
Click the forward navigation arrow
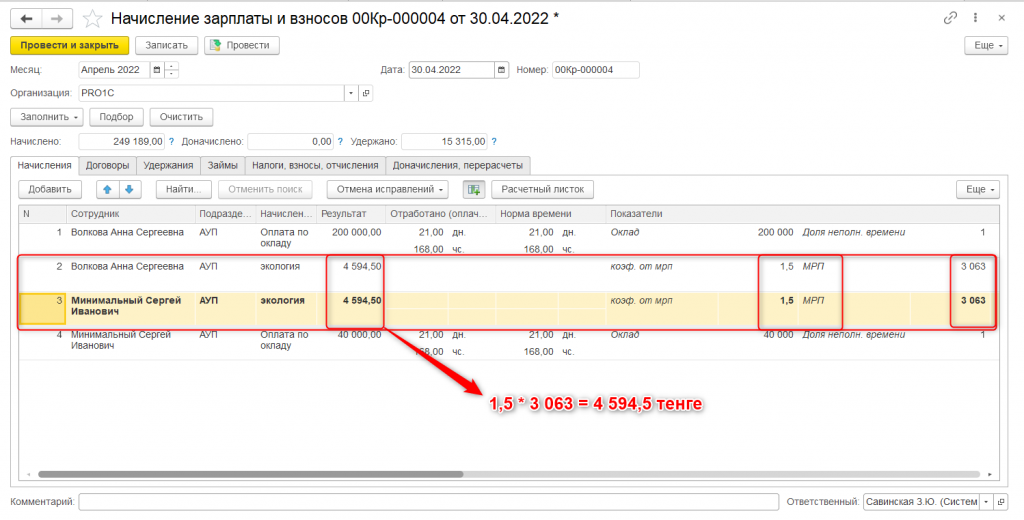click(x=57, y=18)
